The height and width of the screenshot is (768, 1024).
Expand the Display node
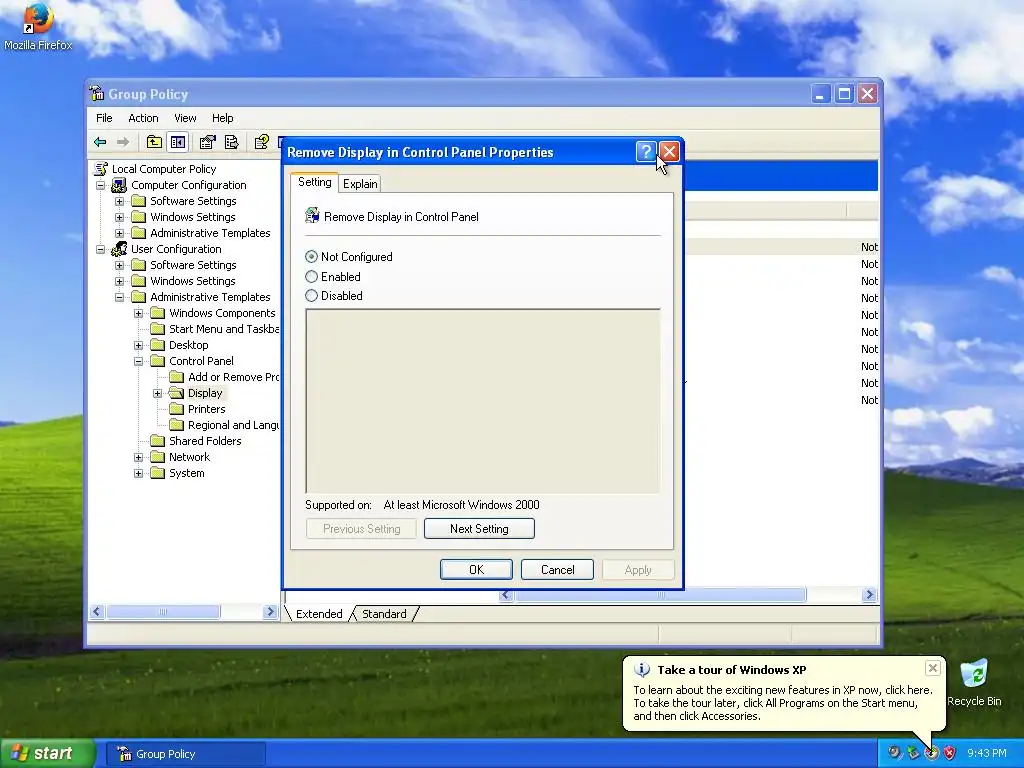[157, 393]
